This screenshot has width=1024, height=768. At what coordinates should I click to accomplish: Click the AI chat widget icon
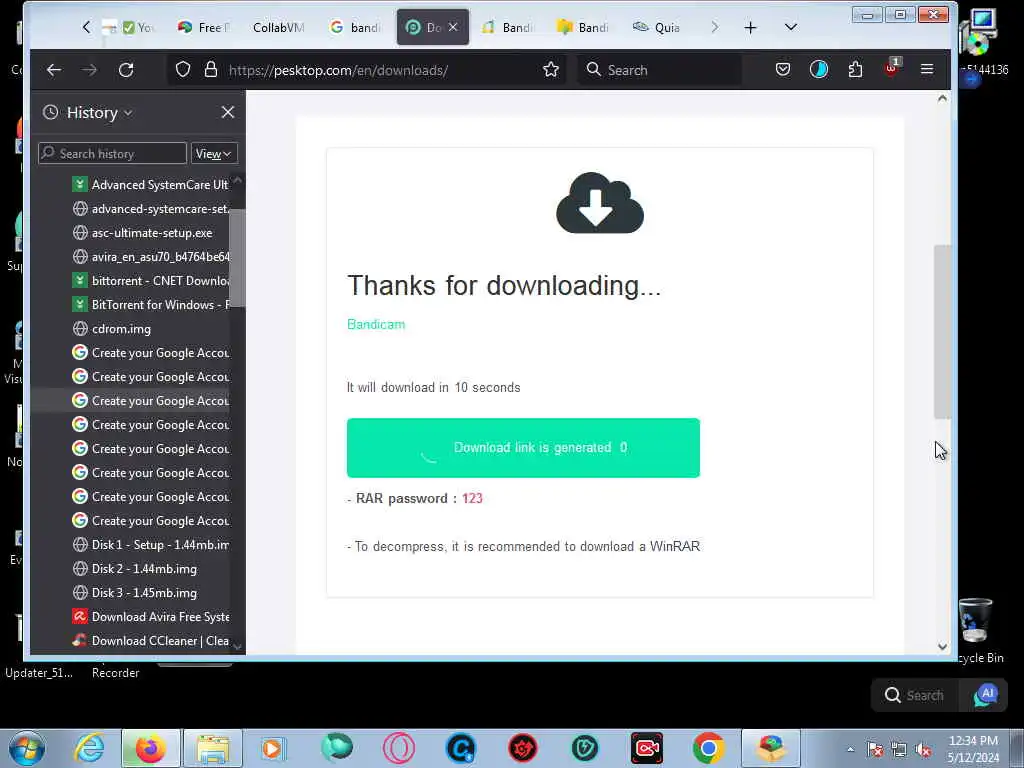click(x=985, y=695)
